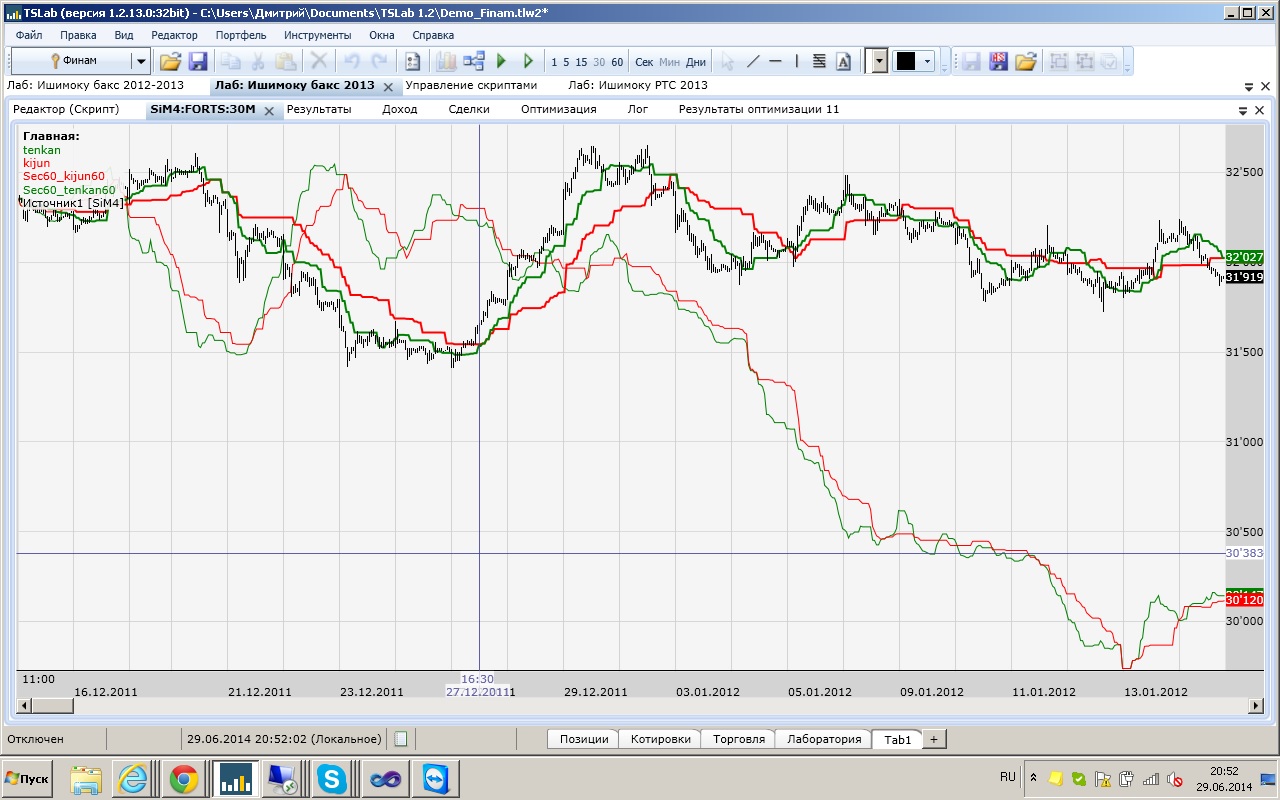Viewport: 1280px width, 800px height.
Task: Select the text annotation tool
Action: coord(843,61)
